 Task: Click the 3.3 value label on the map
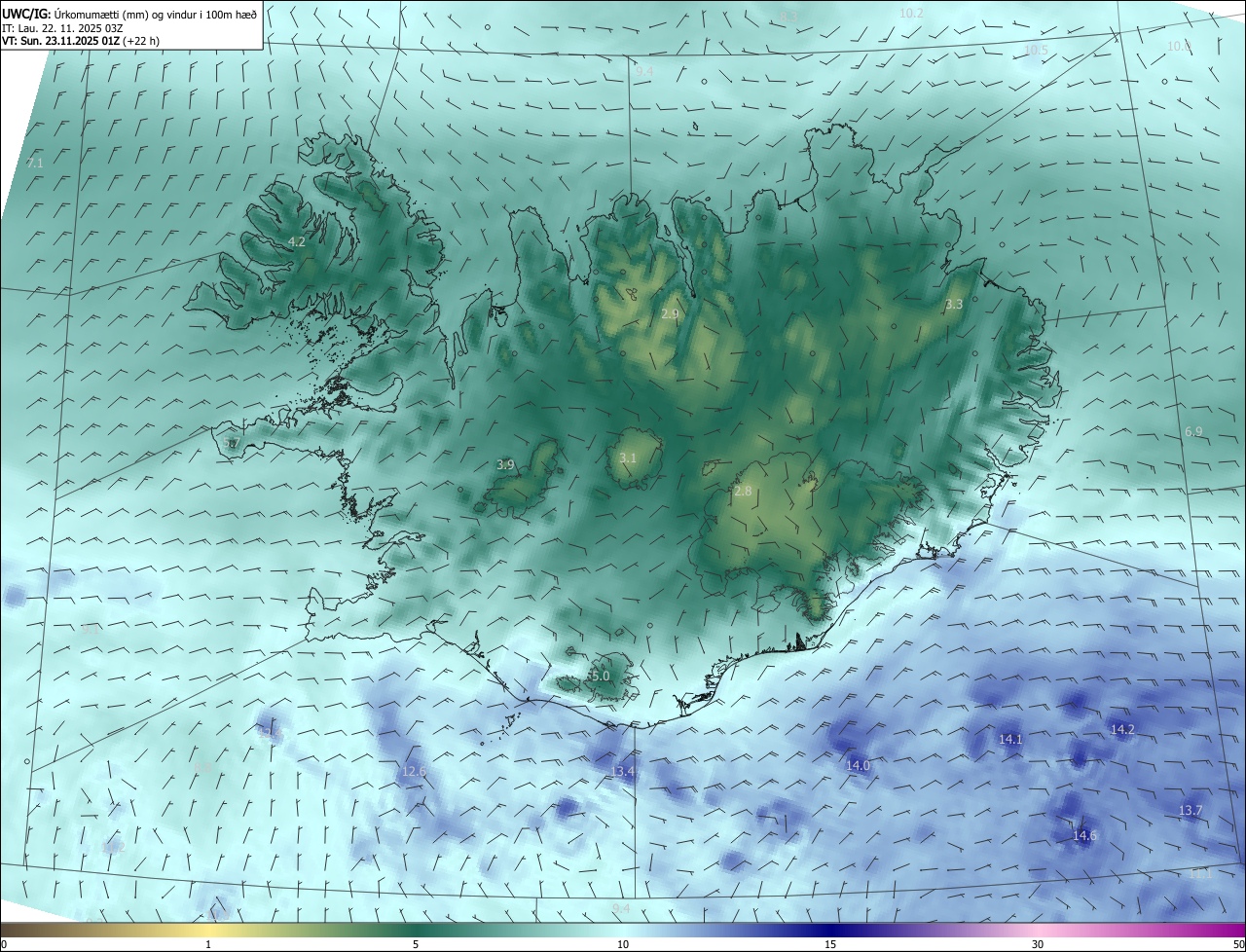click(954, 305)
